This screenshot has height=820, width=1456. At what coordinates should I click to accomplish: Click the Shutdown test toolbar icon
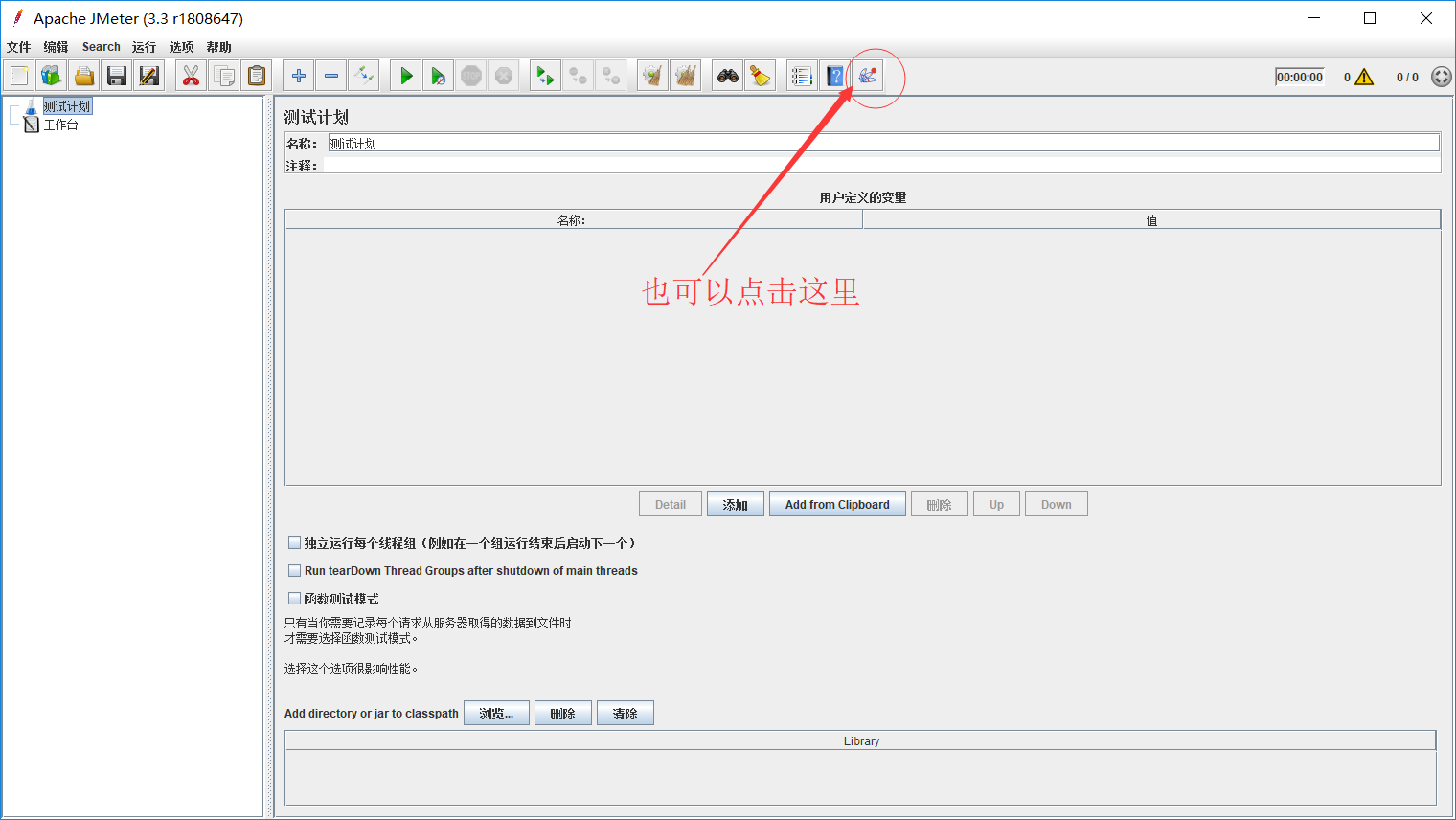click(504, 76)
